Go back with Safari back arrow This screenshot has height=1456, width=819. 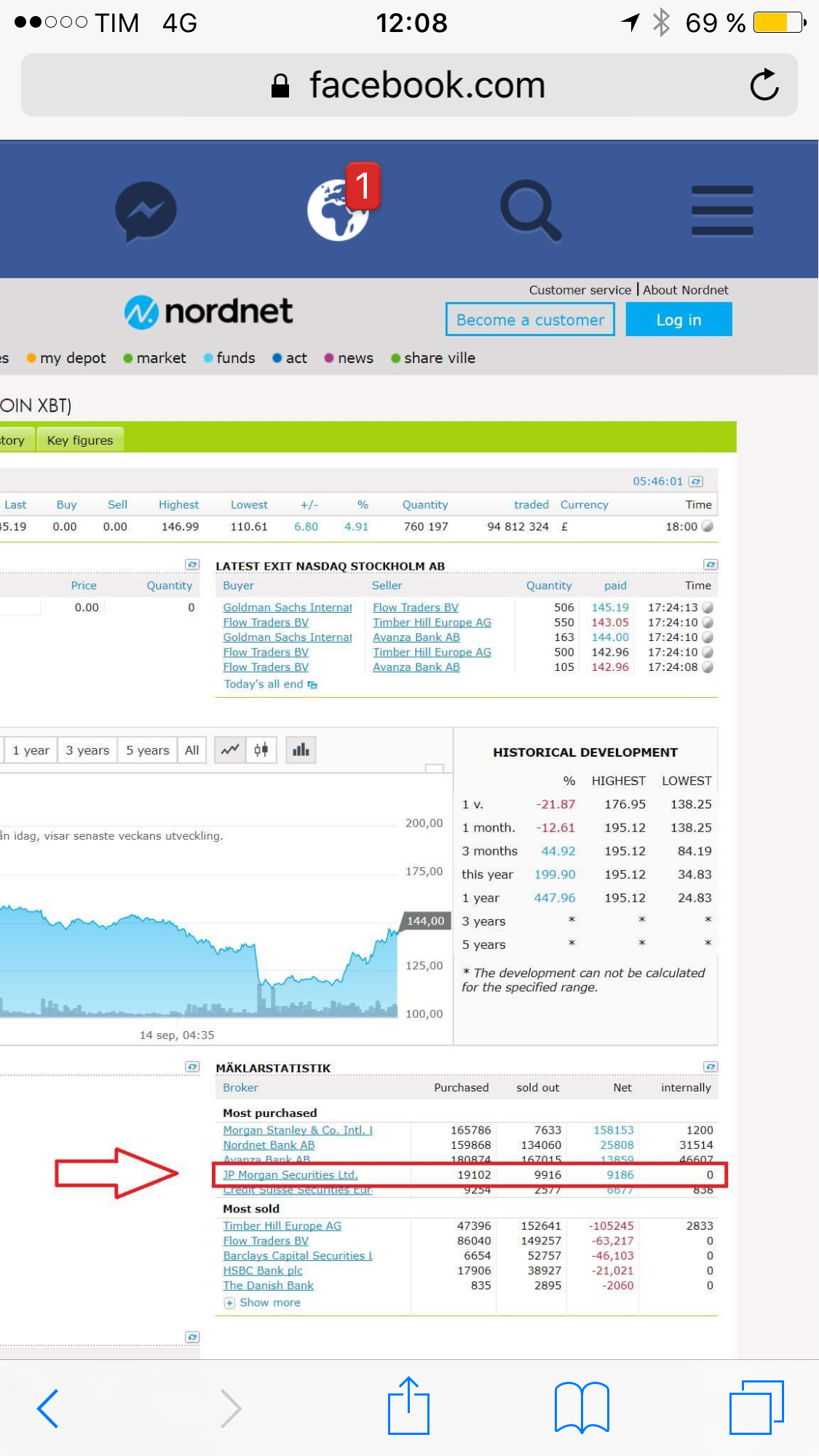click(48, 1409)
